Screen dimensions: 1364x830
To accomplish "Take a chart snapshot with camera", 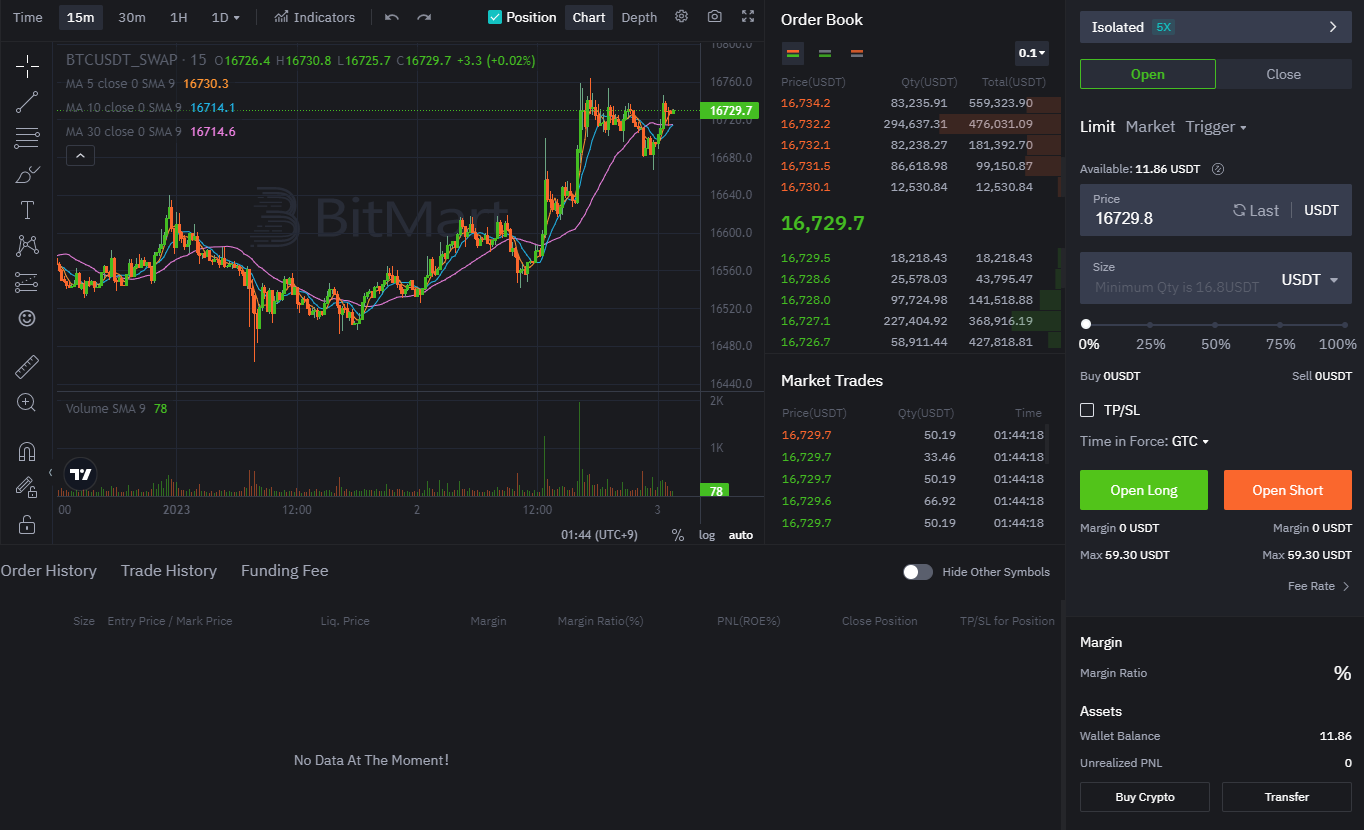I will pos(714,17).
